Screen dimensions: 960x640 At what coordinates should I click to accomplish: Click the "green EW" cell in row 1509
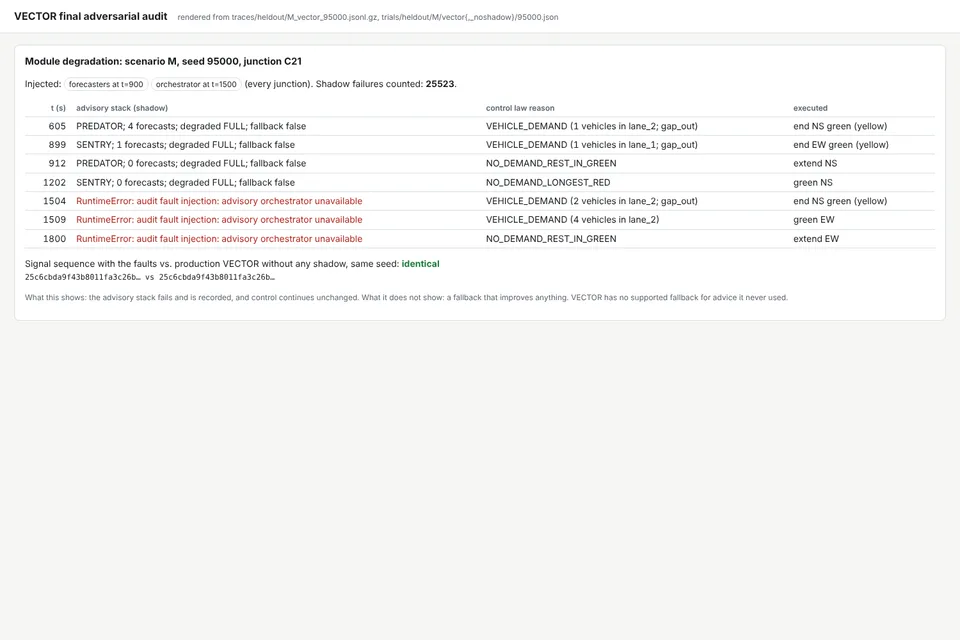pyautogui.click(x=814, y=220)
